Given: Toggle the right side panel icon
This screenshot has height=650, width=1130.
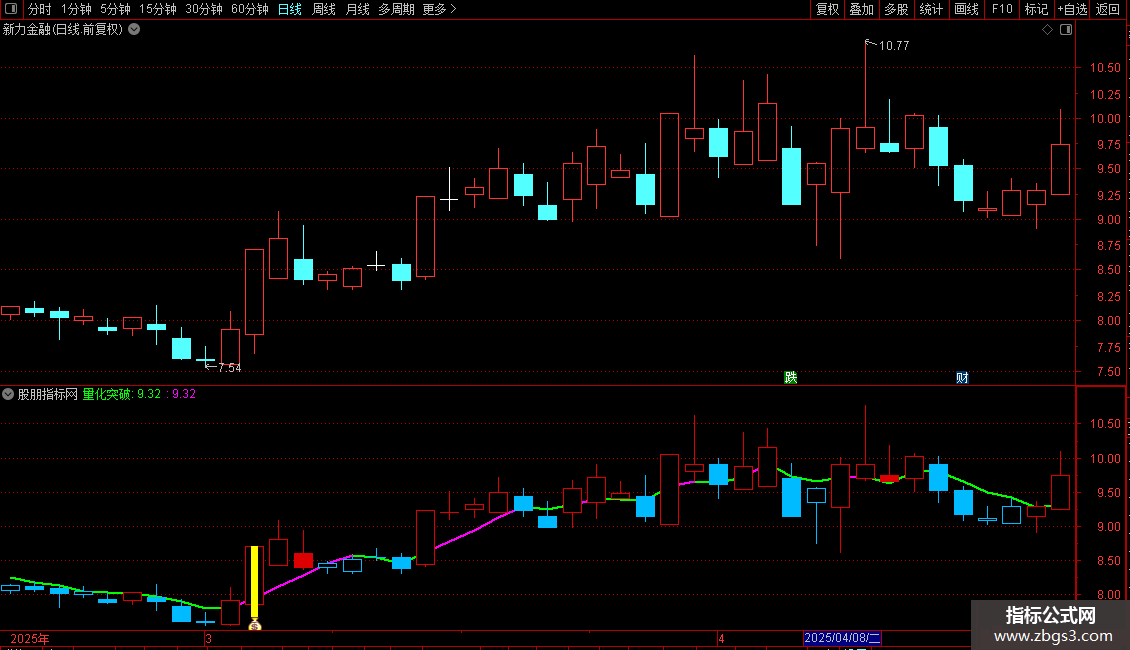Looking at the screenshot, I should click(x=1066, y=30).
